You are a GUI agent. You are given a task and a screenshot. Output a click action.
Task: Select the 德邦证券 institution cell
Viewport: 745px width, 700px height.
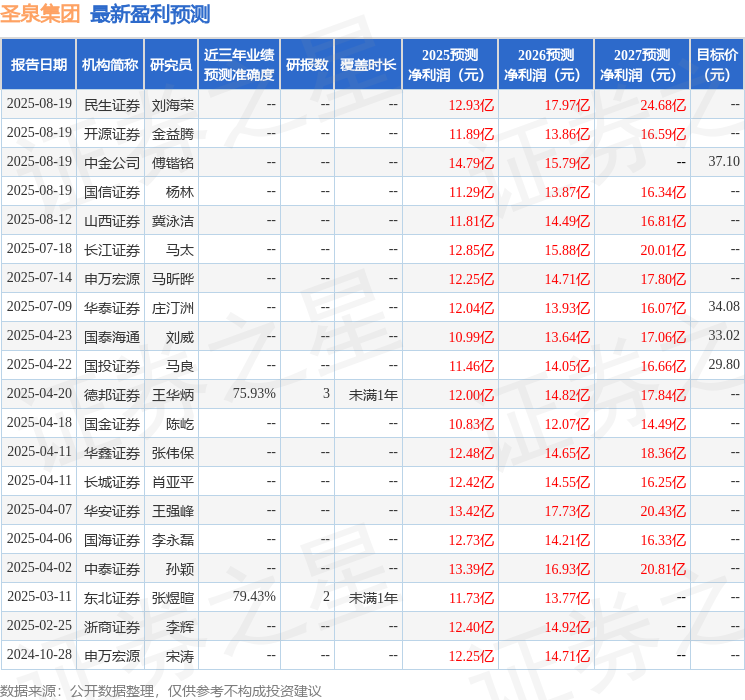[112, 395]
